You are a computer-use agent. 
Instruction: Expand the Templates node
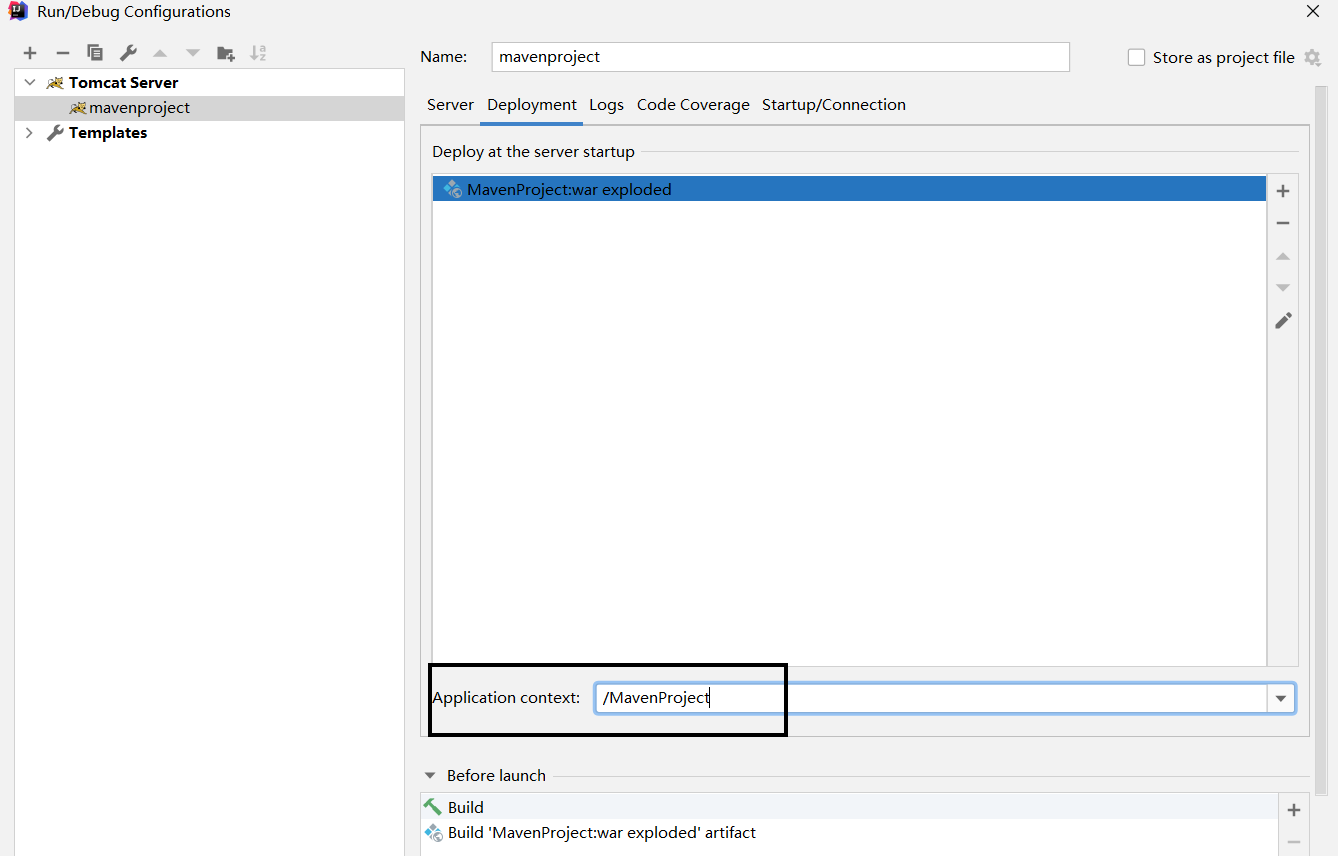(x=29, y=132)
